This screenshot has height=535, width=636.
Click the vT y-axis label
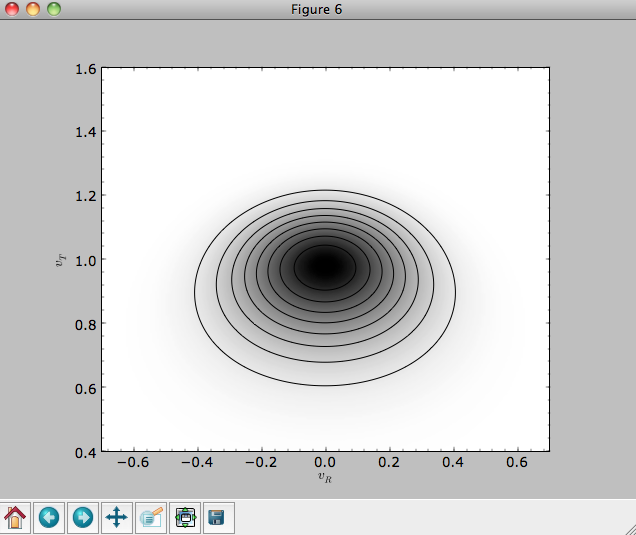coord(60,260)
